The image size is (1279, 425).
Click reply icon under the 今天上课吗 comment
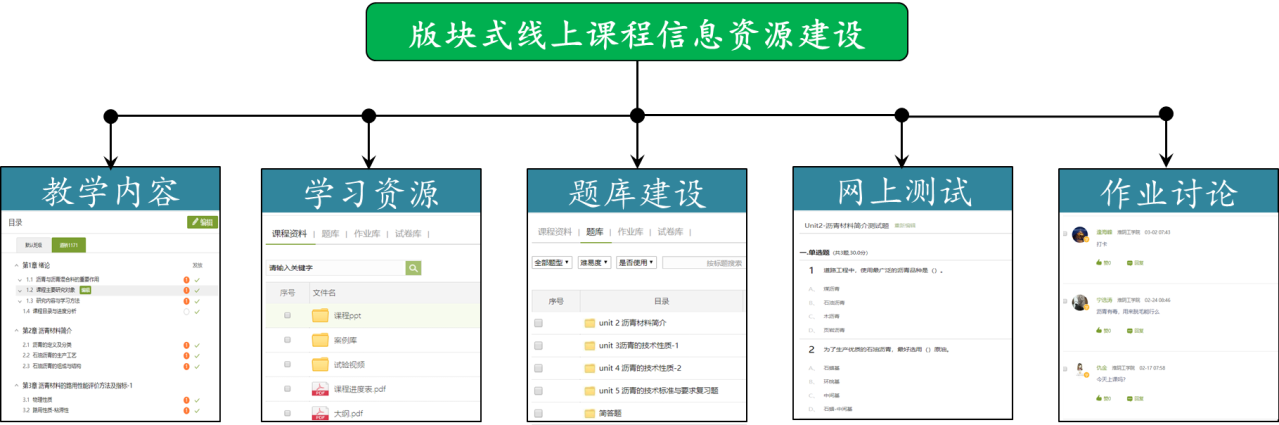click(x=1131, y=398)
